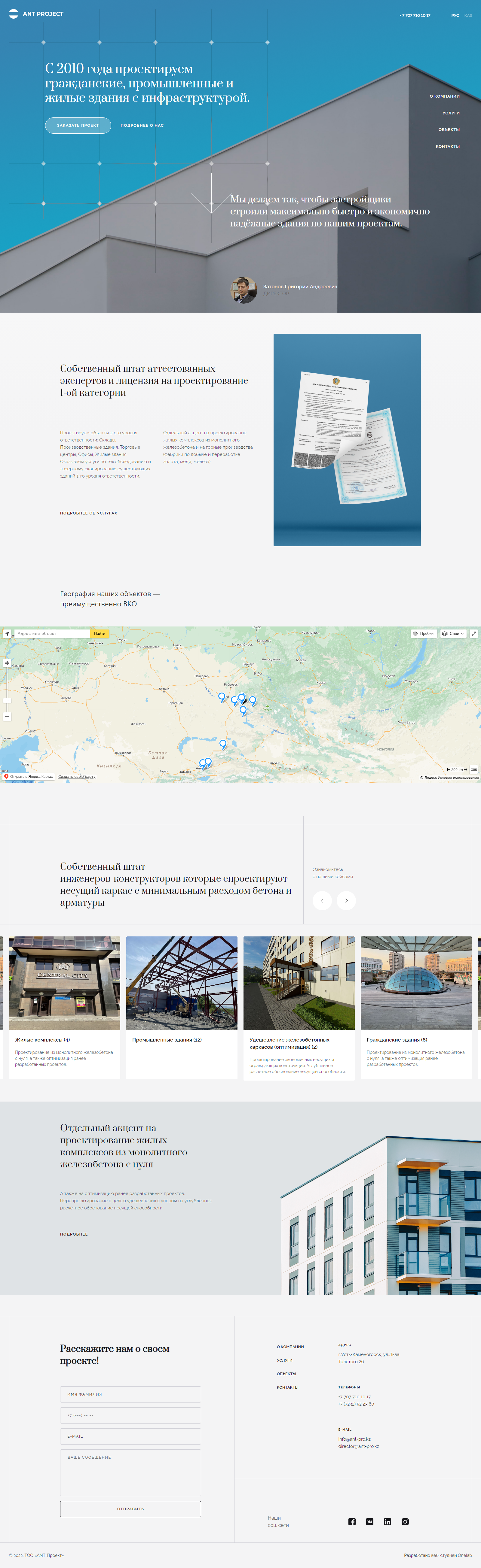Open Facebook social icon in footer

352,1522
